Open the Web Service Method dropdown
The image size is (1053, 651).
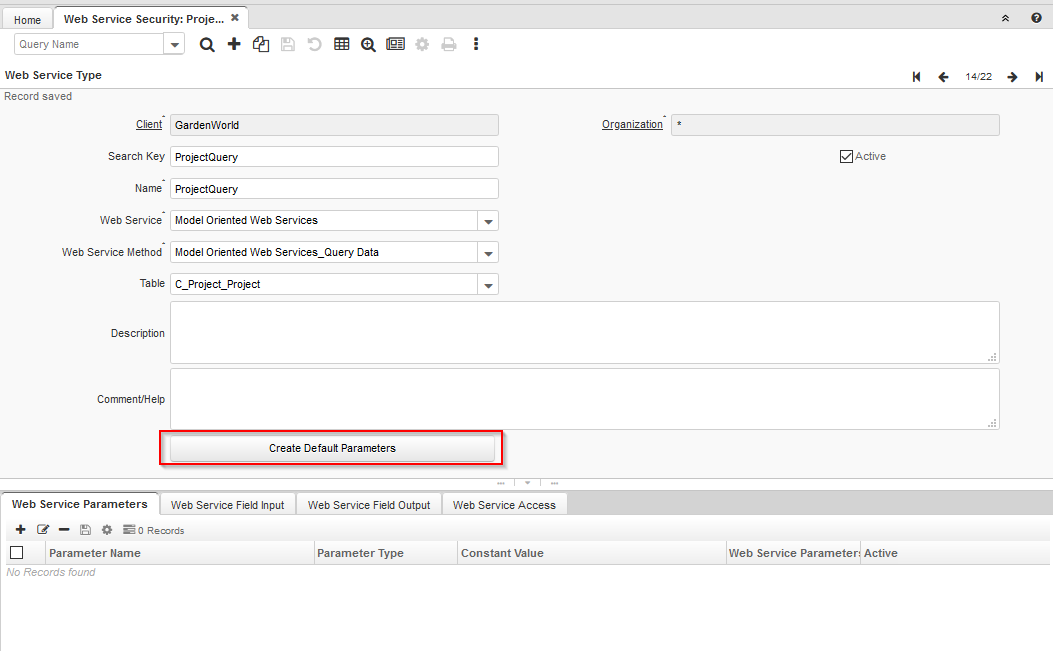coord(488,253)
